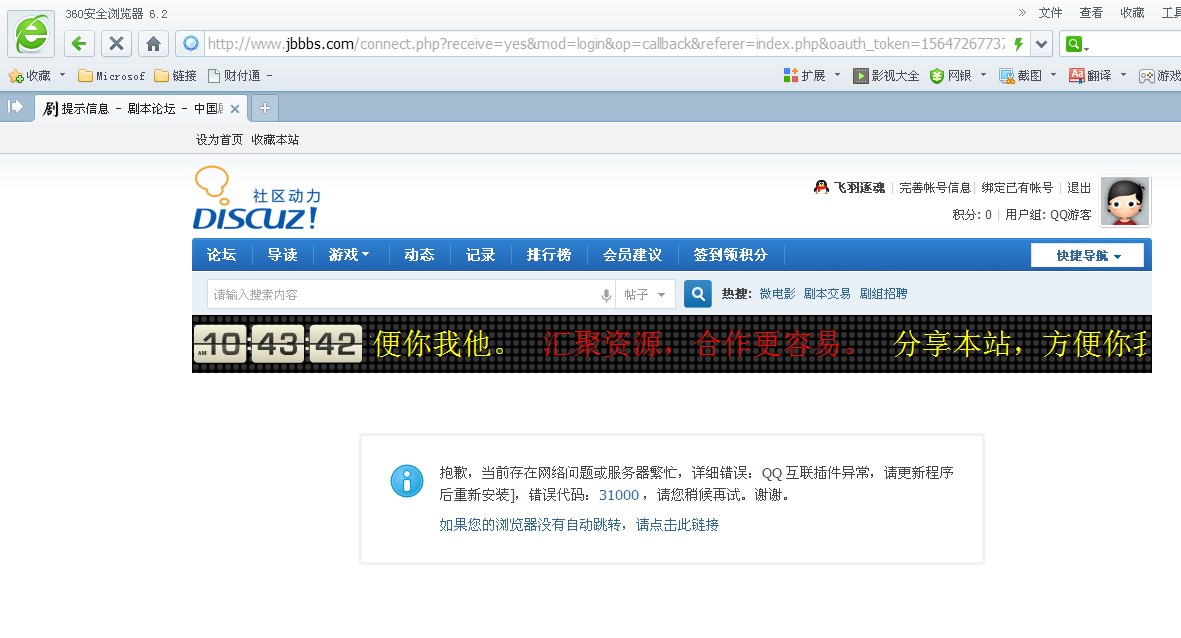
Task: Click the double-chevron menu expander
Action: [1022, 13]
